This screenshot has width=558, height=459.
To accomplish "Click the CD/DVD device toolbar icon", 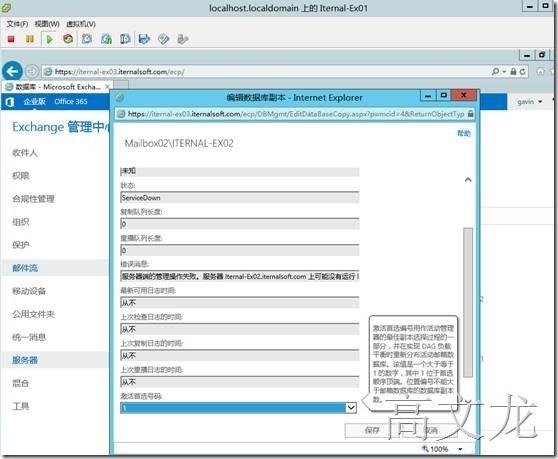I will tap(163, 39).
